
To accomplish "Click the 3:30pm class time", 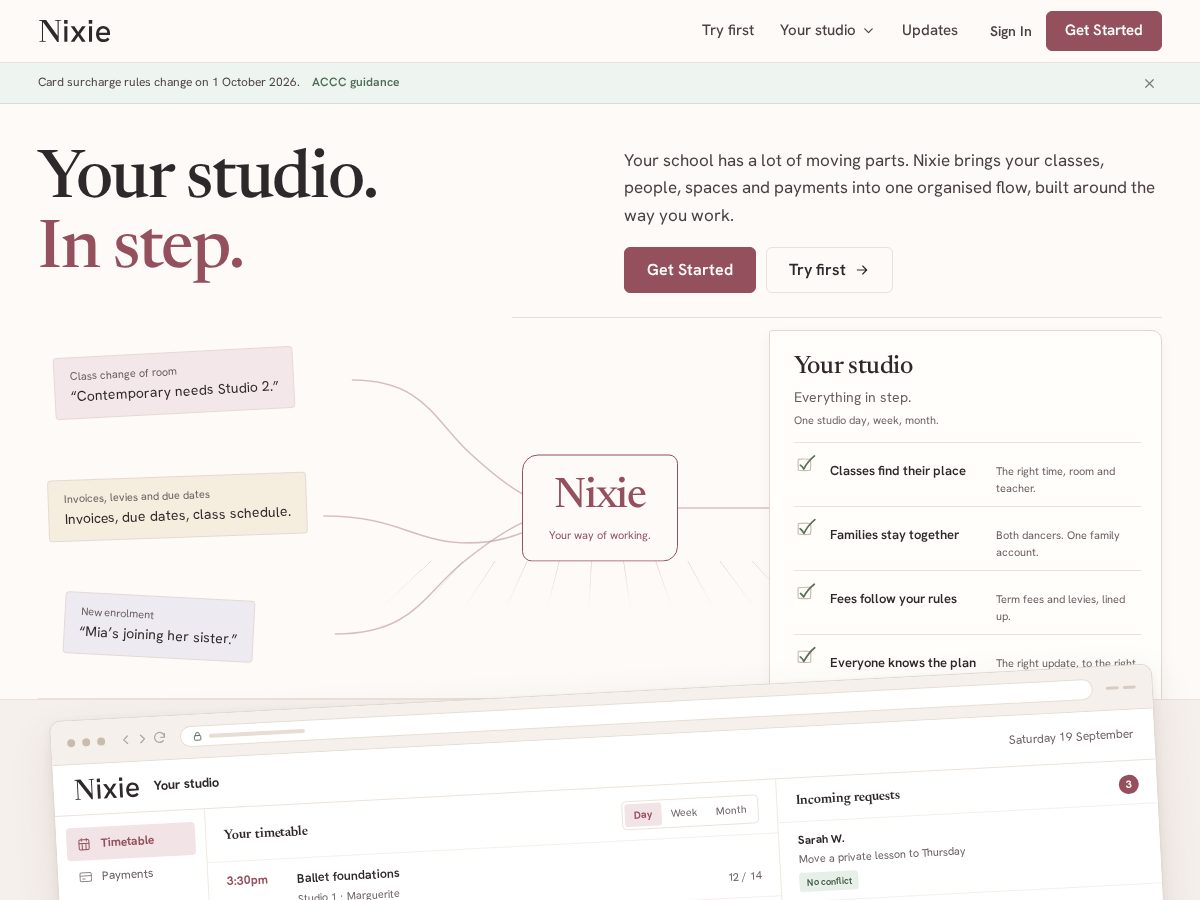I will coord(247,881).
